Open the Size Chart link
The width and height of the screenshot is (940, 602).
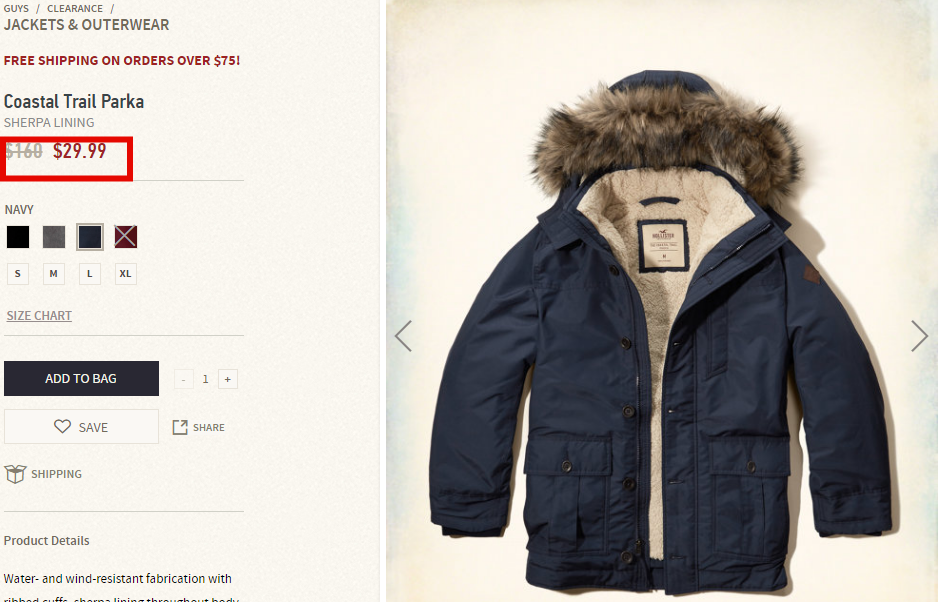pyautogui.click(x=39, y=315)
